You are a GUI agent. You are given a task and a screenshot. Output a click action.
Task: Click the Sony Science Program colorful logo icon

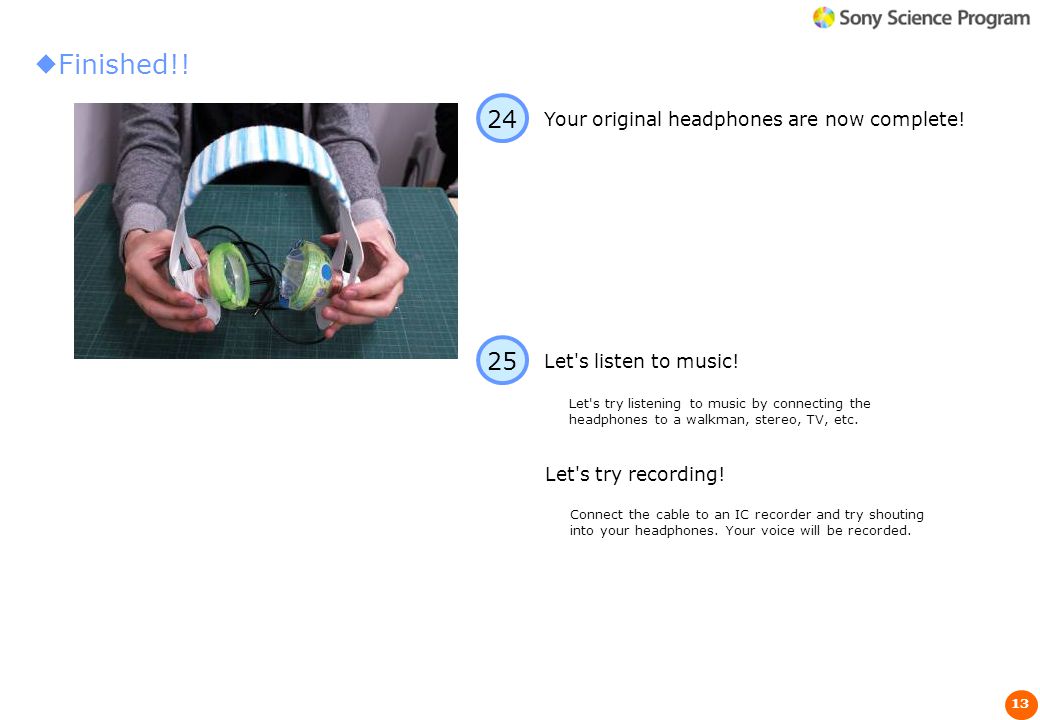(x=824, y=17)
